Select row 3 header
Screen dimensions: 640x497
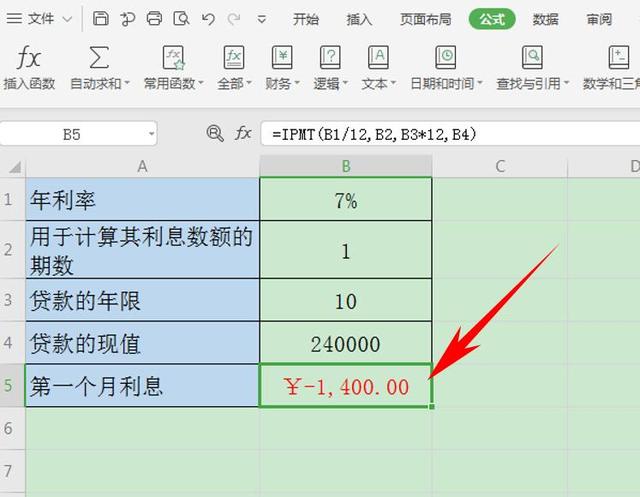(x=12, y=300)
